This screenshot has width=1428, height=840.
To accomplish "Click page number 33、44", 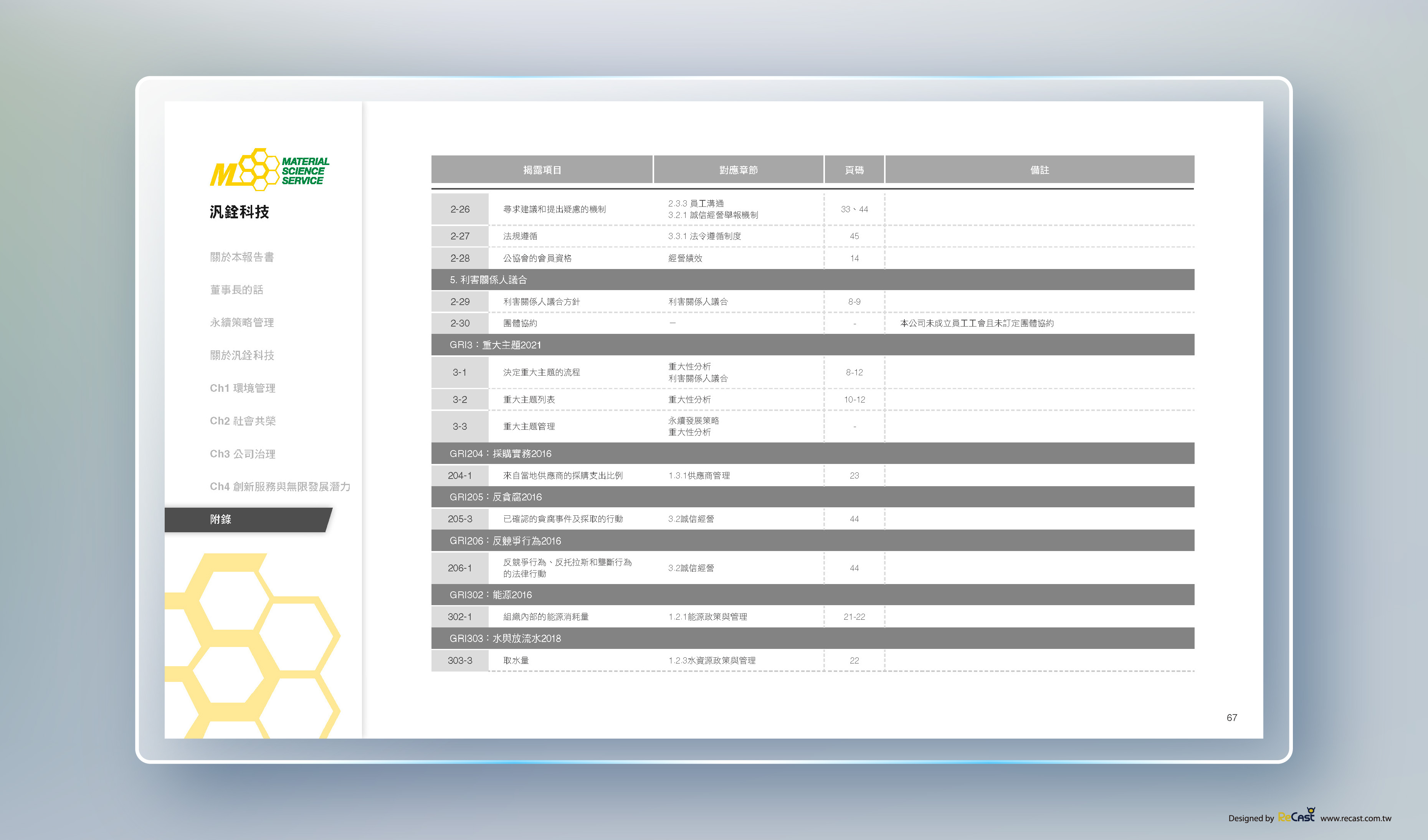I will (854, 209).
